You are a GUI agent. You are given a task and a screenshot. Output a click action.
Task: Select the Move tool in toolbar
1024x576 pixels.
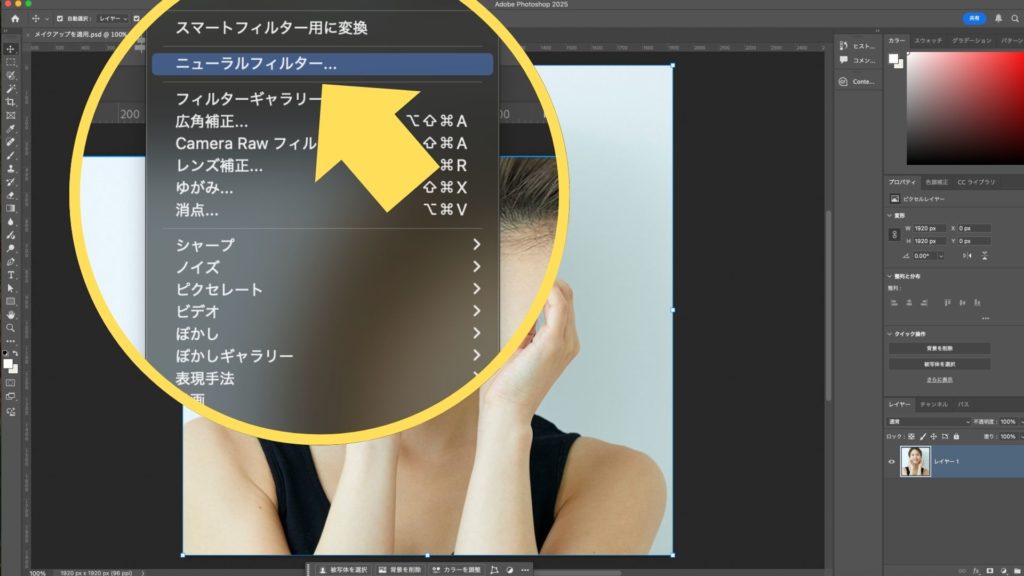(11, 49)
